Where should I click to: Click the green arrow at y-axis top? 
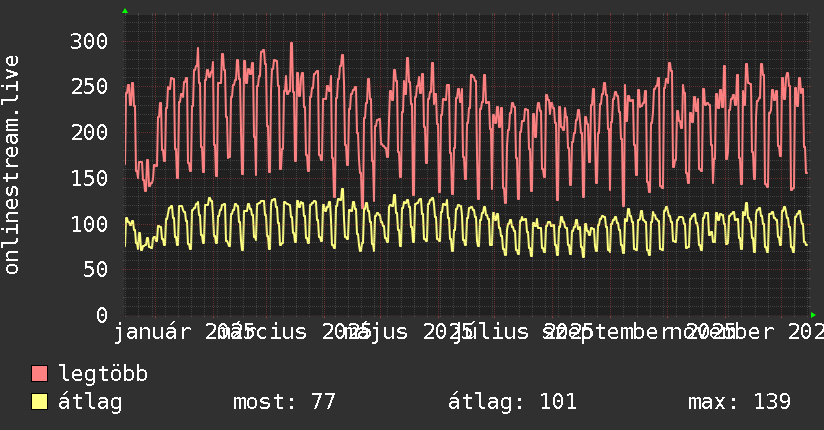pos(125,11)
